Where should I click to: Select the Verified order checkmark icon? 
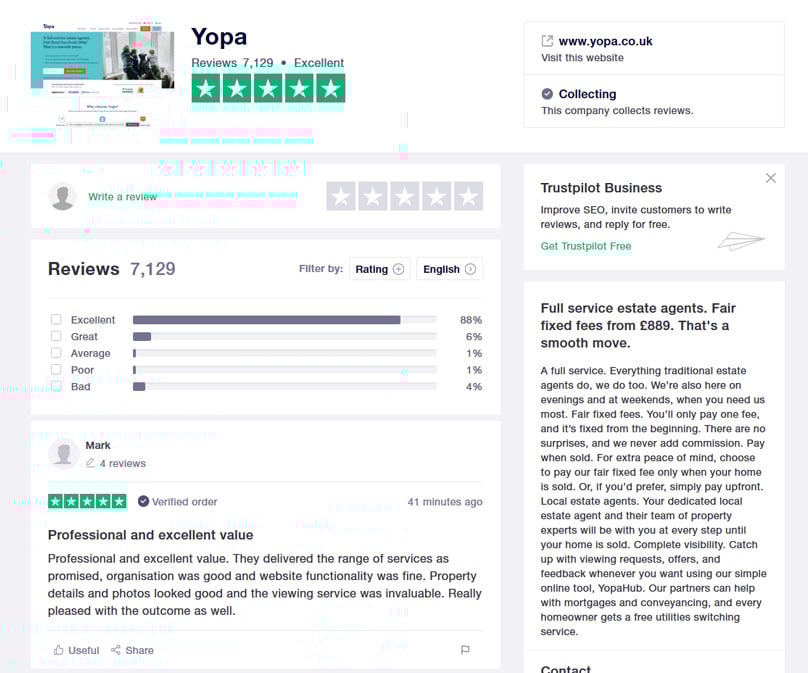pos(143,501)
